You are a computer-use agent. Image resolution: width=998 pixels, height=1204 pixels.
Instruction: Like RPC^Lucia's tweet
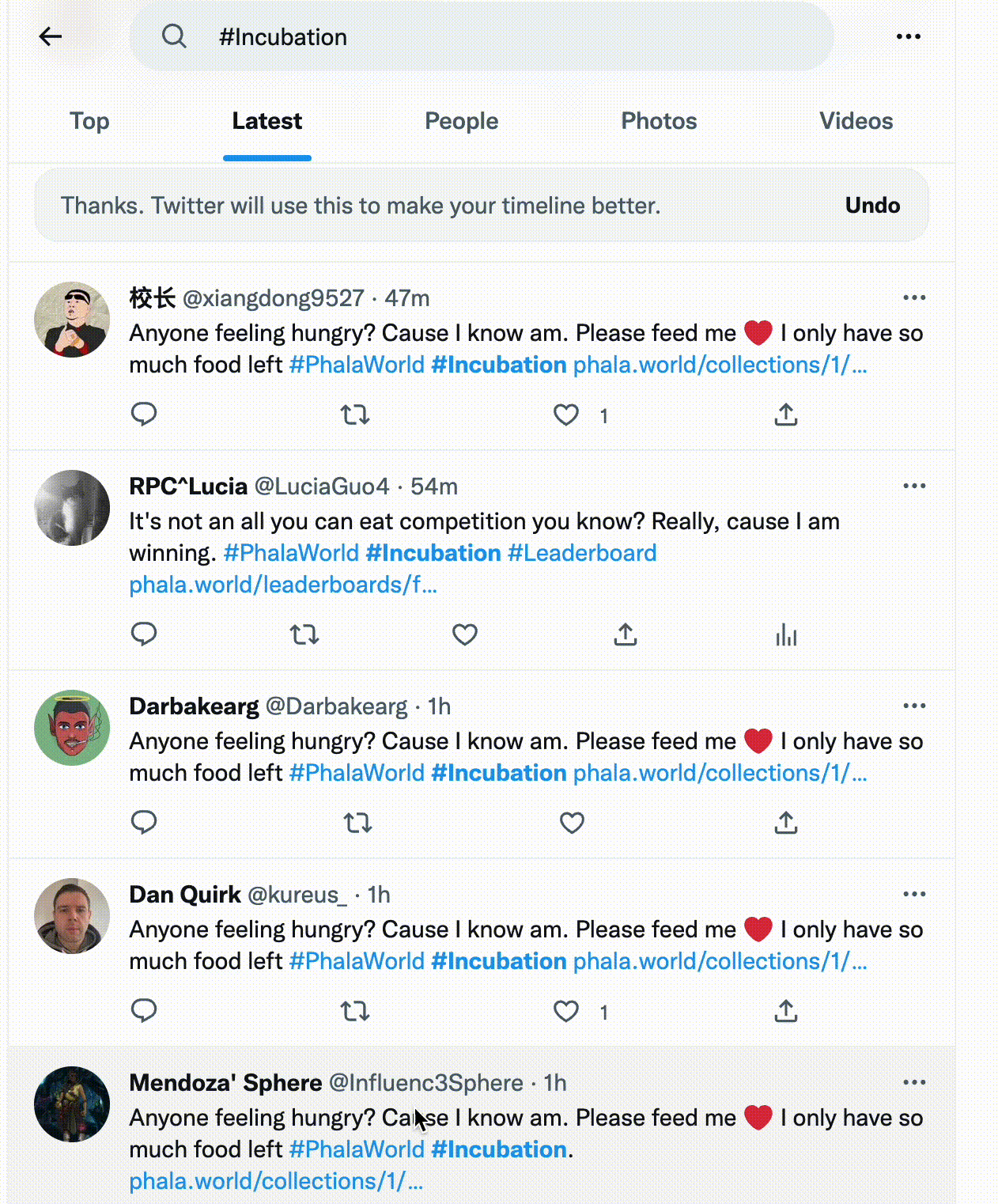point(465,634)
